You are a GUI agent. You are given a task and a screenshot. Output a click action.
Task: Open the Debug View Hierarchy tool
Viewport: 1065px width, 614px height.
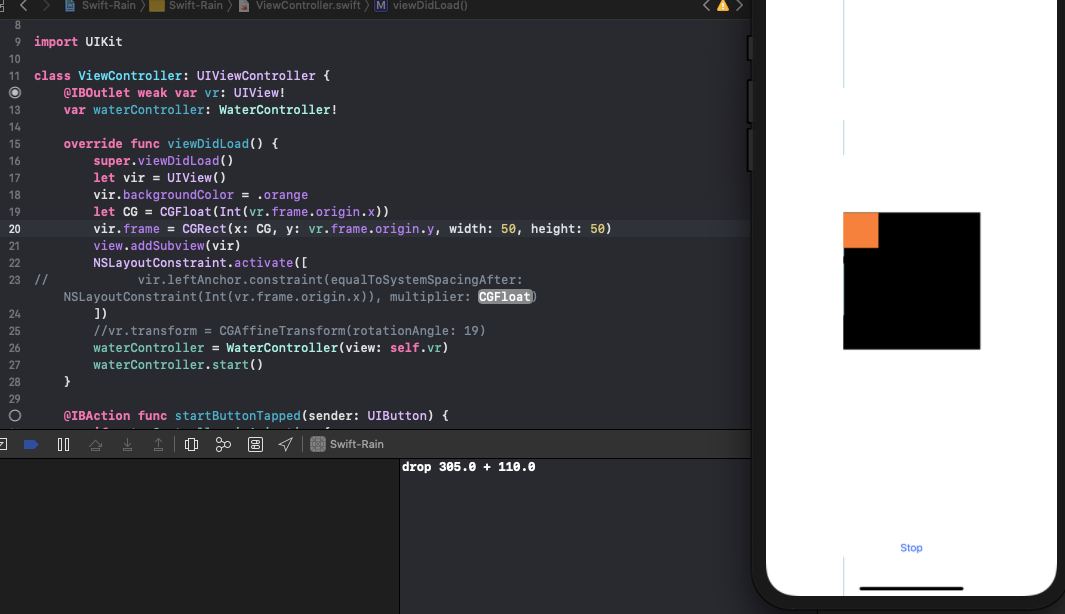pos(191,444)
